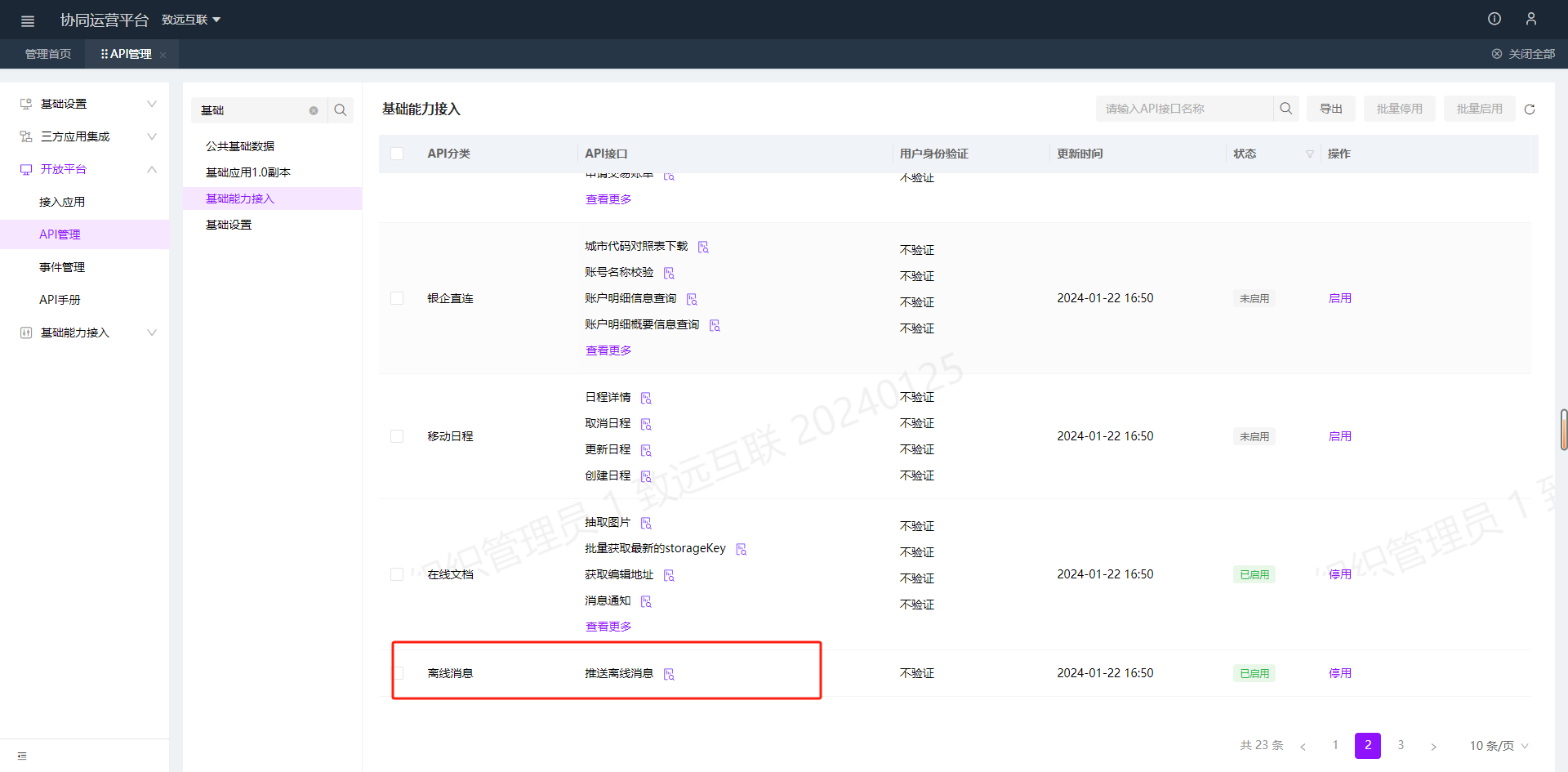
Task: Click the 导出 button
Action: click(x=1331, y=109)
